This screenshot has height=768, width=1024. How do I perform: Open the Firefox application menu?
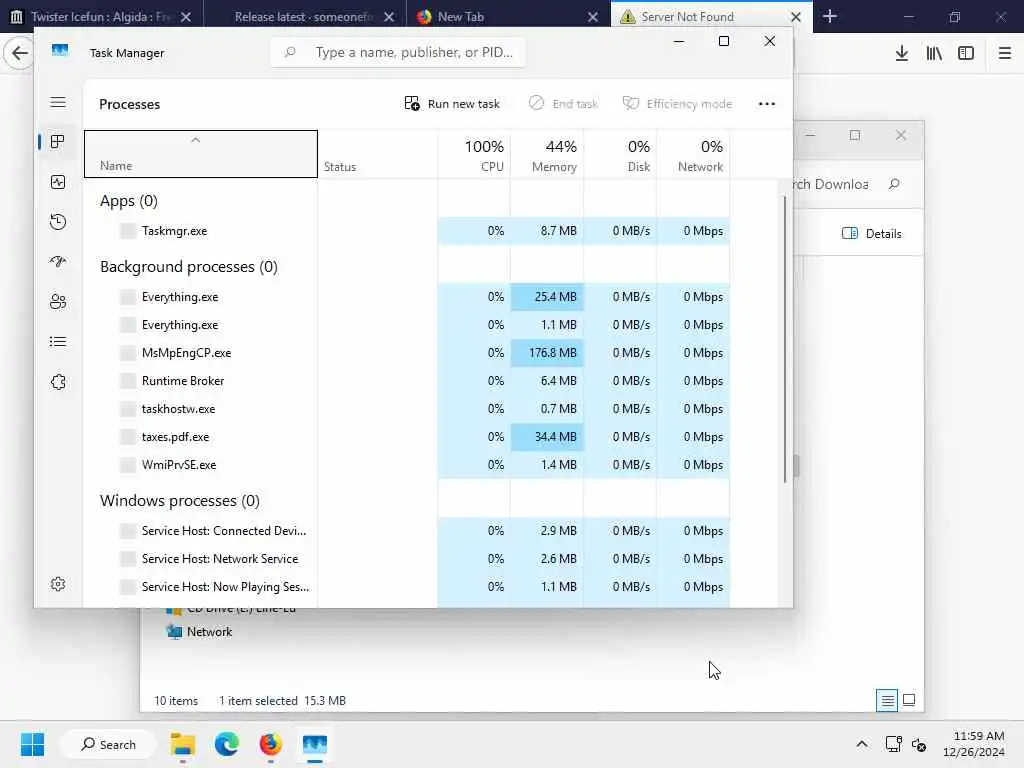pyautogui.click(x=1005, y=54)
